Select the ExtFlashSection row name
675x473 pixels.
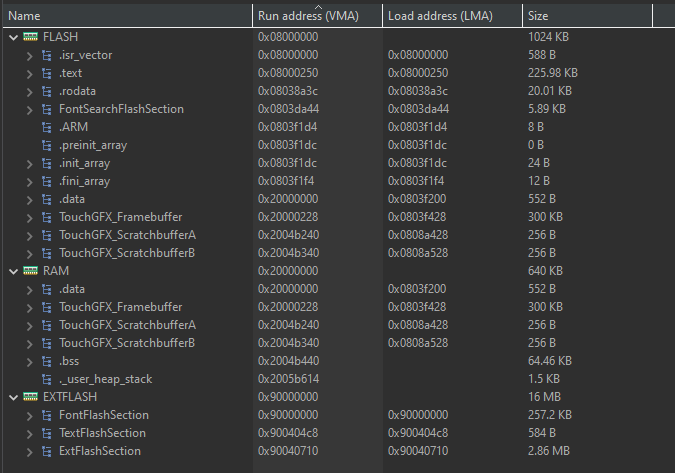(100, 451)
